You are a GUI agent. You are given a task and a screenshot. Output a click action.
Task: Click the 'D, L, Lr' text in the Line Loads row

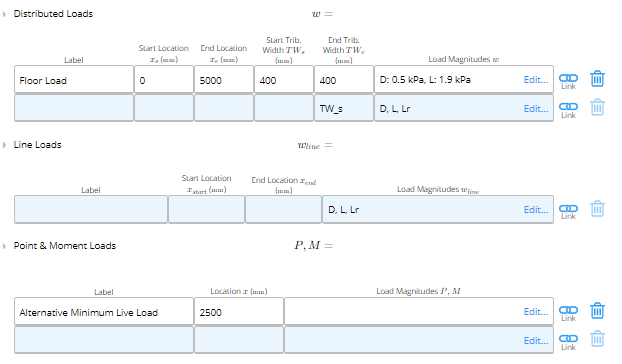pyautogui.click(x=344, y=210)
